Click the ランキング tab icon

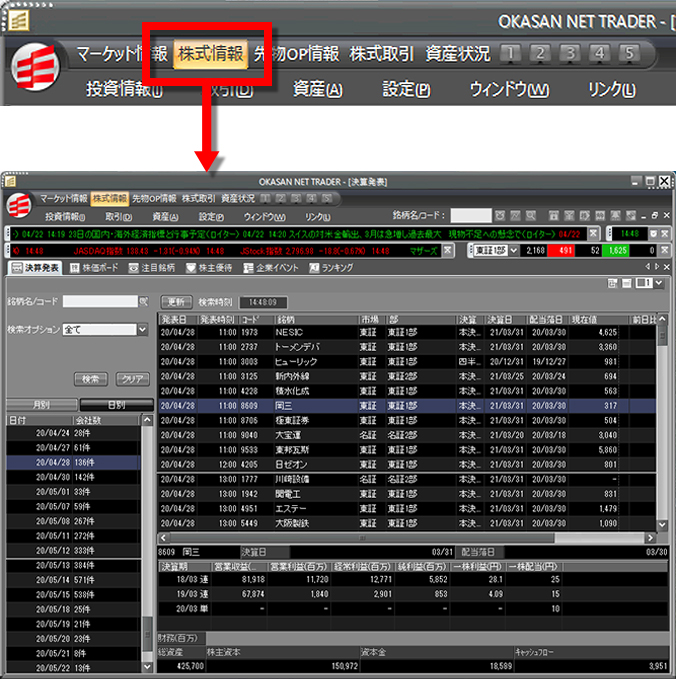(314, 268)
